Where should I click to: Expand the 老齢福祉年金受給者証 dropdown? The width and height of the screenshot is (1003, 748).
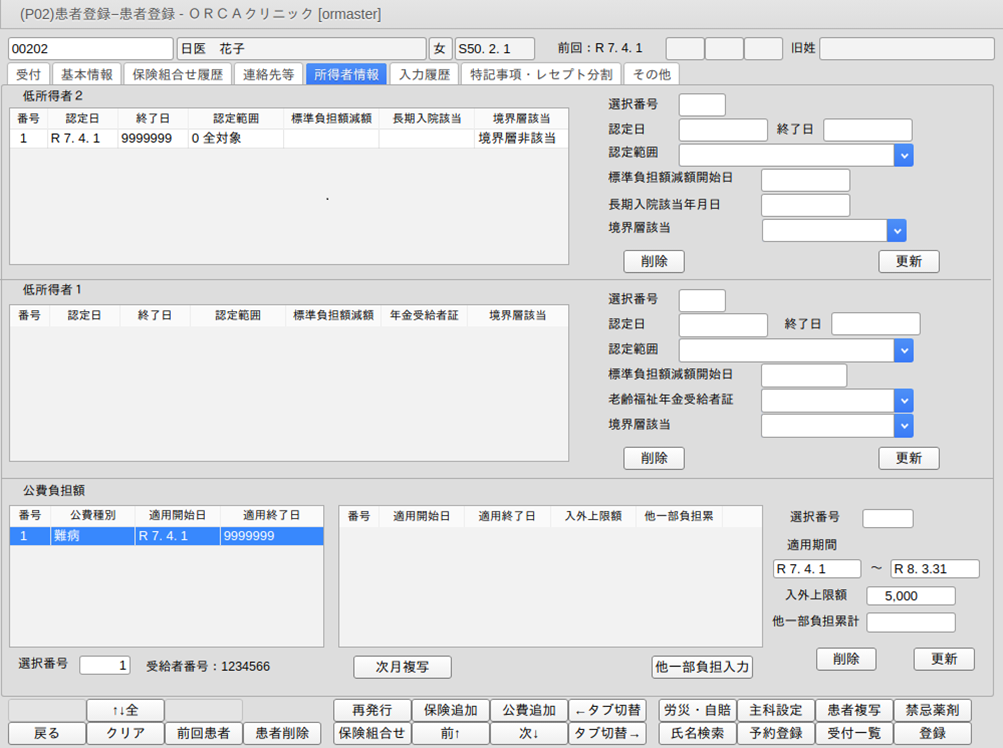(x=903, y=401)
